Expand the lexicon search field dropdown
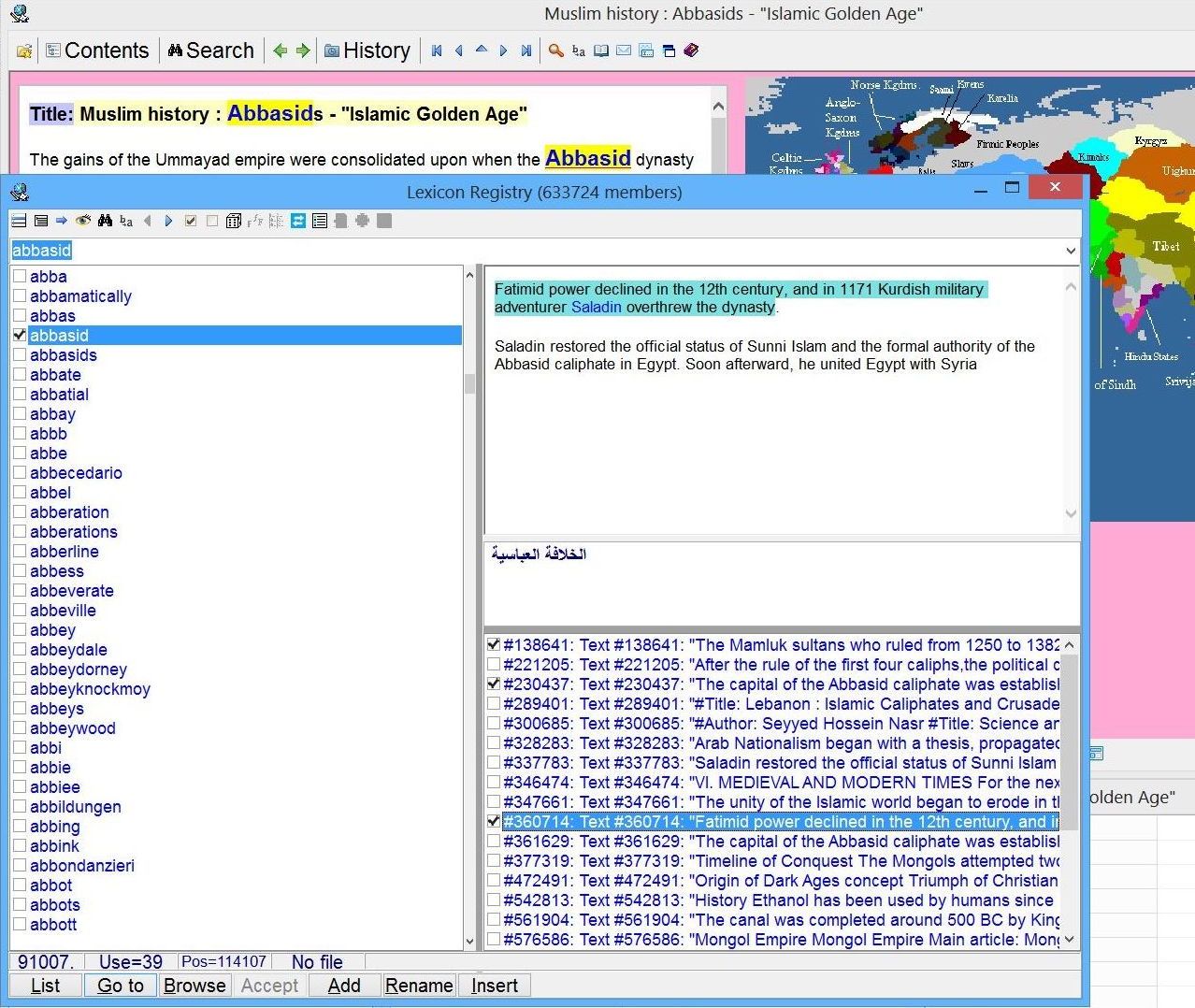Screen dimensions: 1195x1008 (1070, 251)
